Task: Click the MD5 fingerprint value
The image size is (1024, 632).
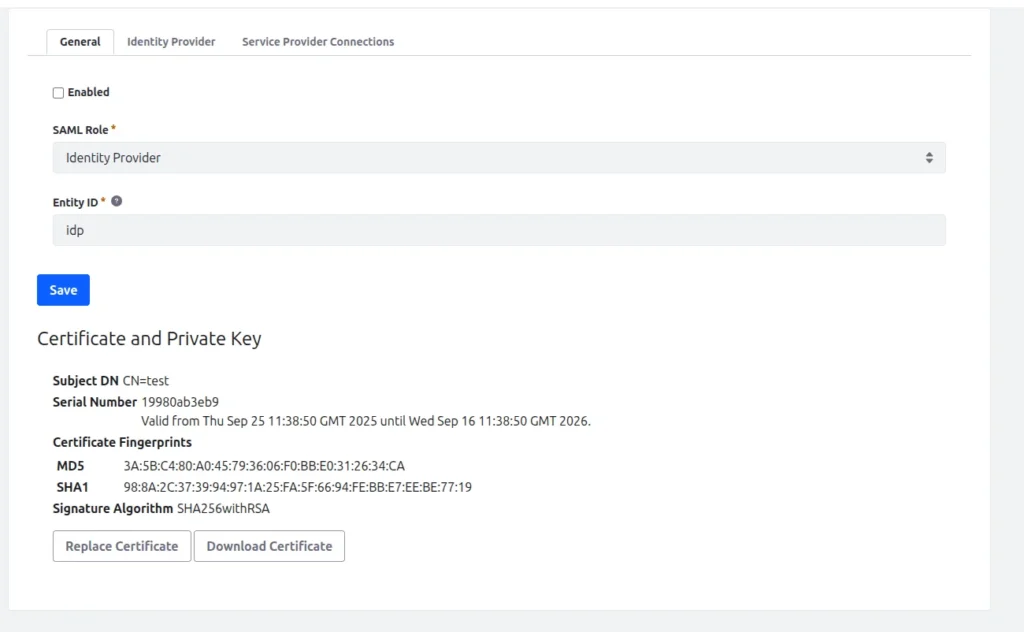Action: (x=264, y=466)
